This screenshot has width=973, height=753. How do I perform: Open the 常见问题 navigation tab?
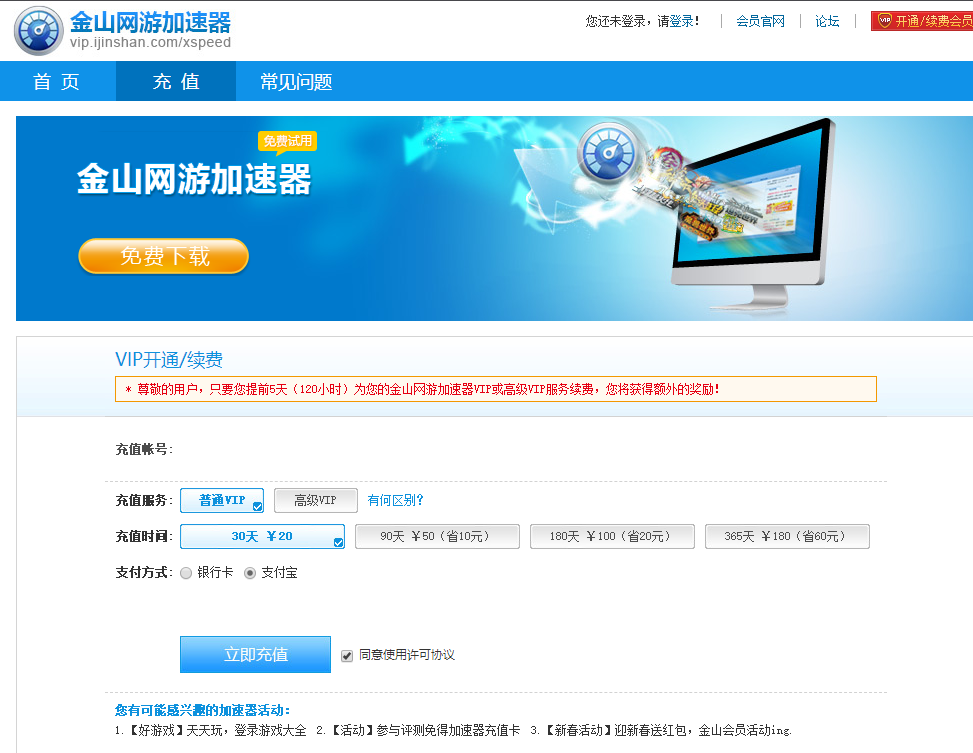pyautogui.click(x=296, y=81)
